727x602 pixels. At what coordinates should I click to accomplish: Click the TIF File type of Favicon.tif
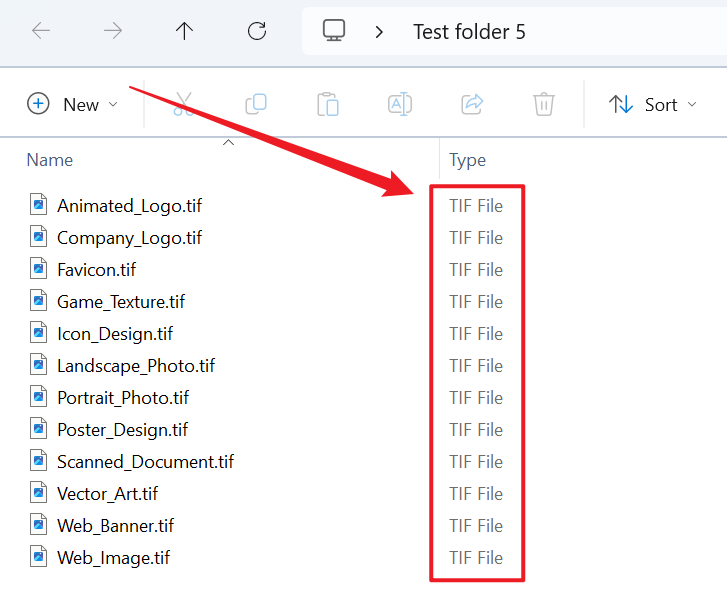click(476, 269)
